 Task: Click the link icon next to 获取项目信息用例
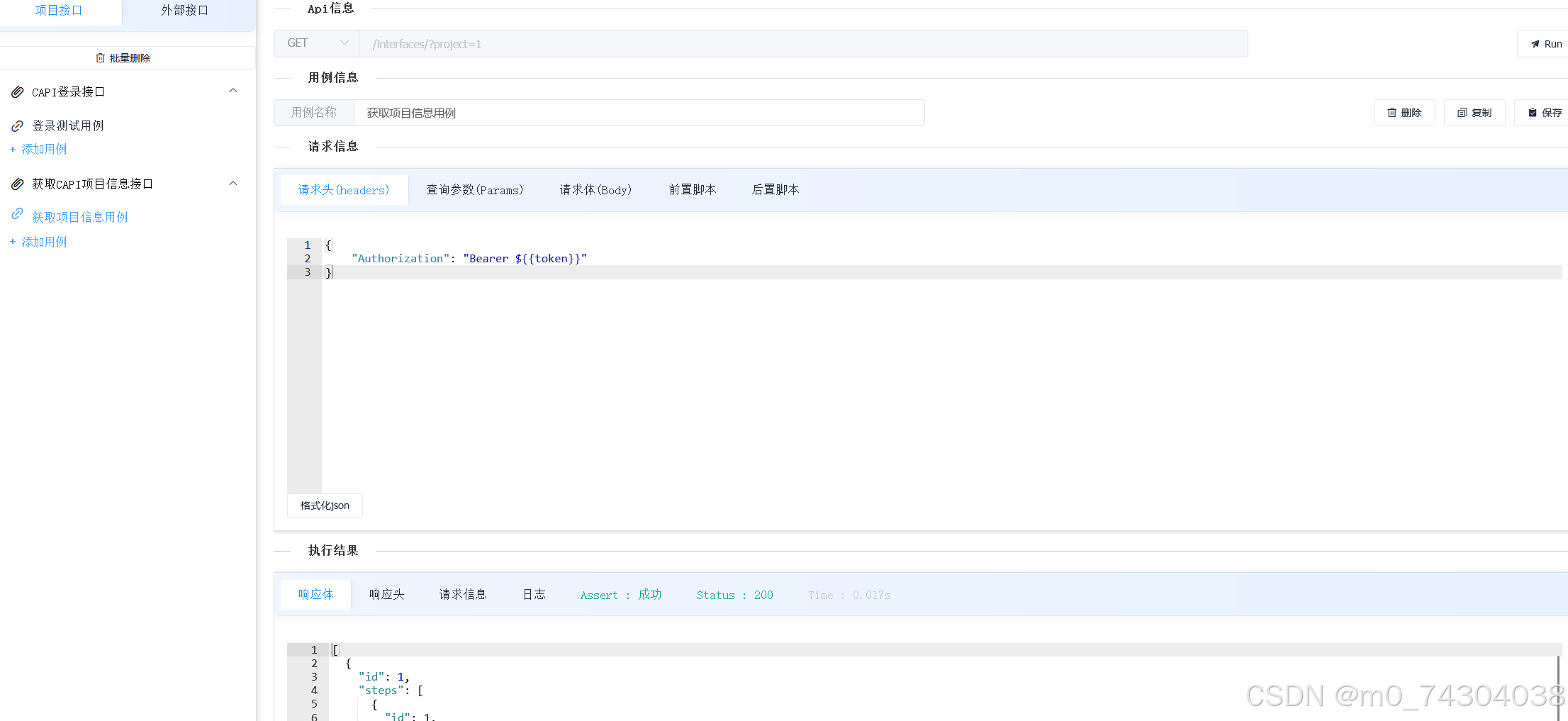[x=18, y=216]
